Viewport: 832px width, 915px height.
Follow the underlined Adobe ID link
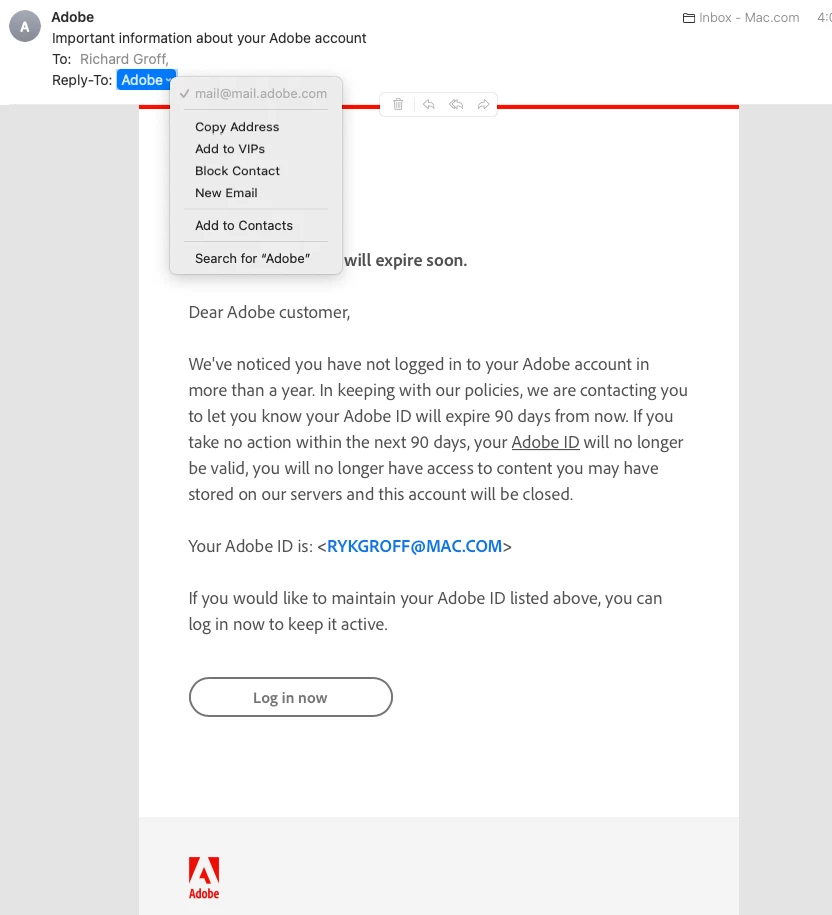coord(546,442)
